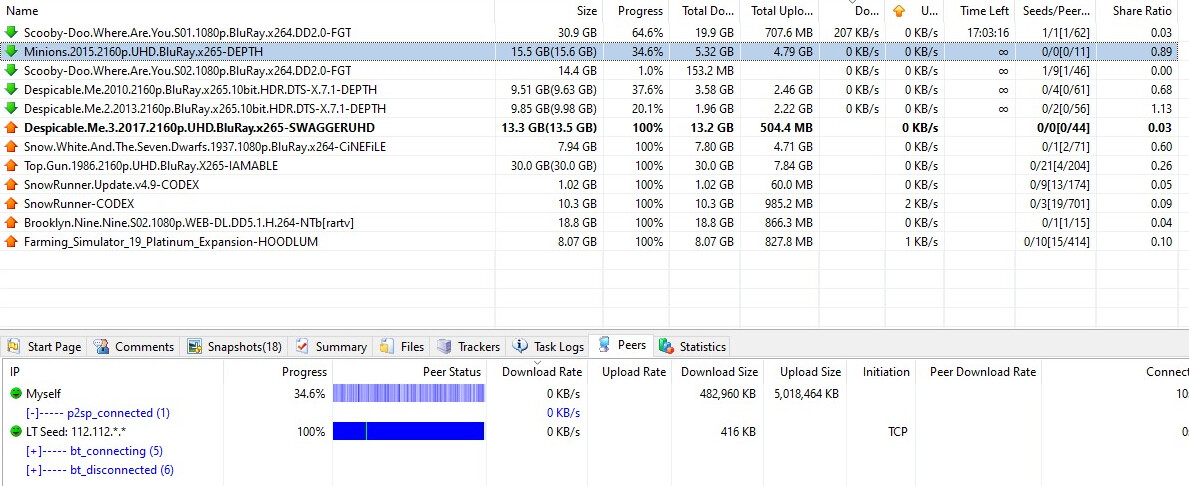Viewport: 1189px width, 486px height.
Task: Sort the list by Size column header
Action: (586, 11)
